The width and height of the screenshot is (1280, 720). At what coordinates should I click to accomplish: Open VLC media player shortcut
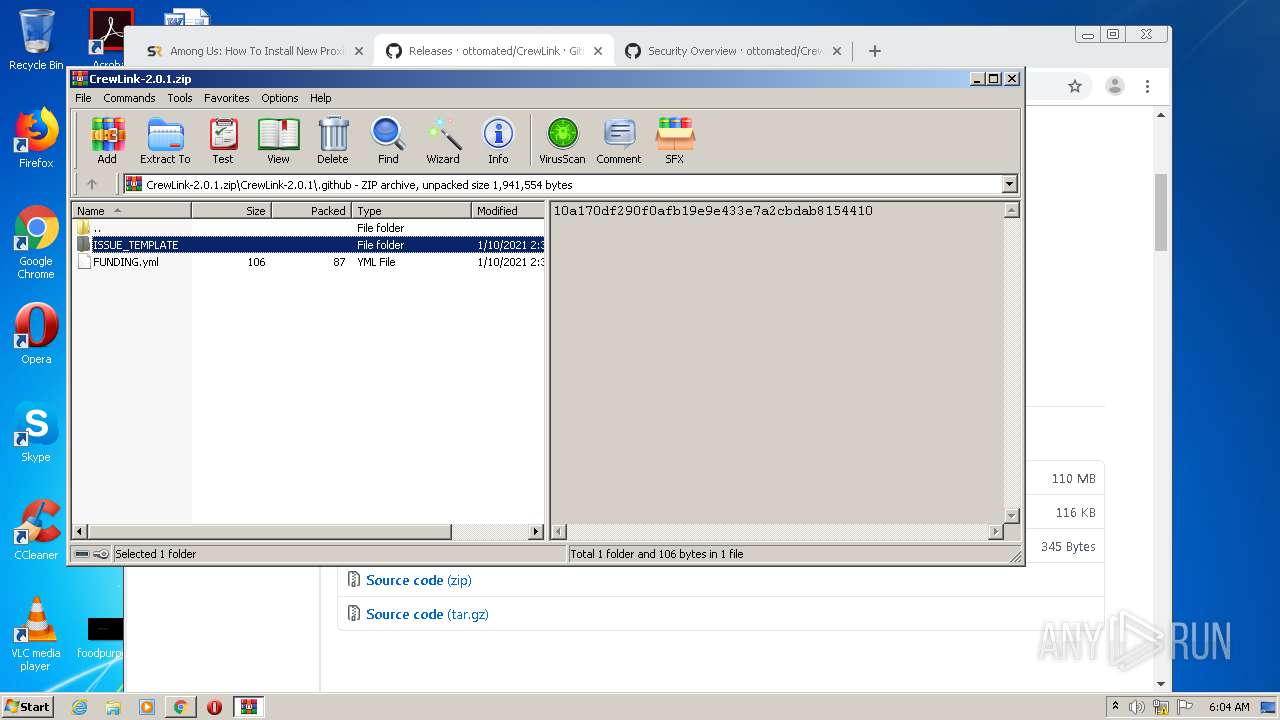(36, 634)
